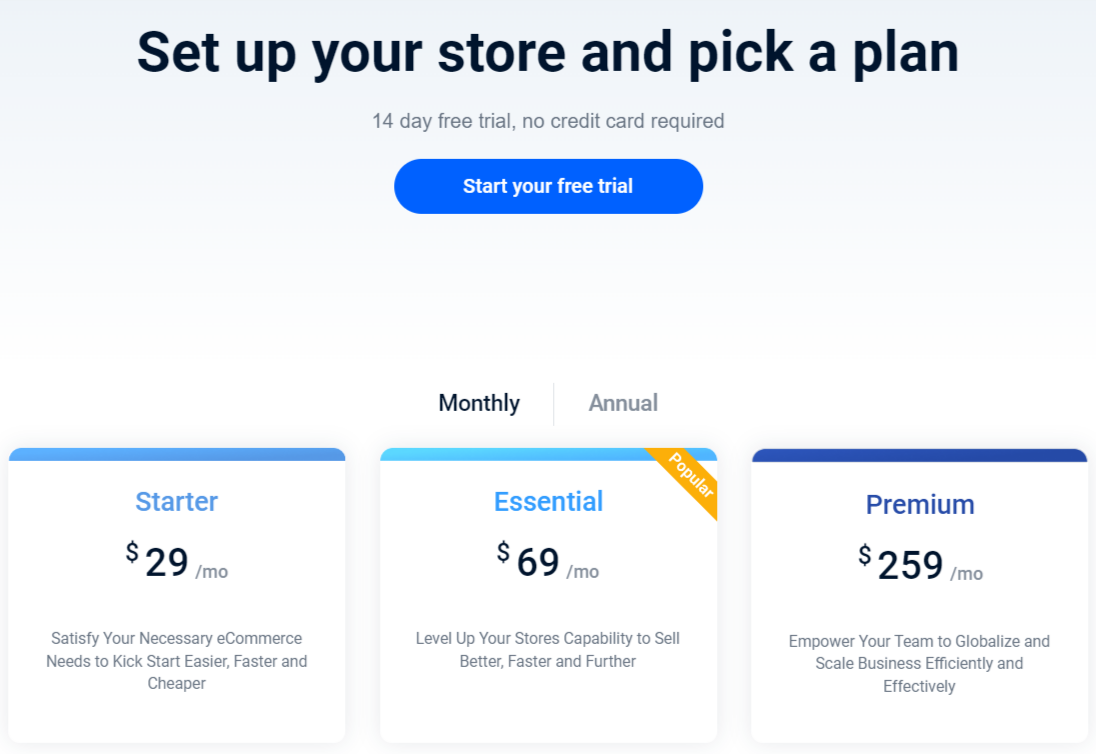Click the Premium plan description text
The height and width of the screenshot is (754, 1096).
tap(919, 663)
